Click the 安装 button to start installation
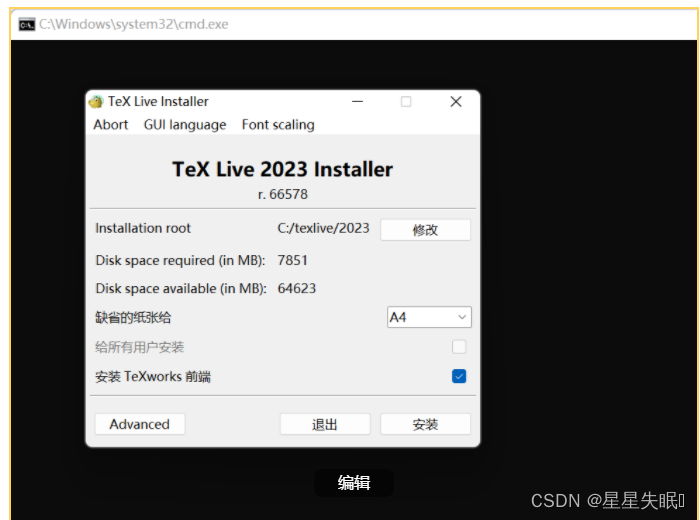The image size is (700, 520). pyautogui.click(x=425, y=424)
